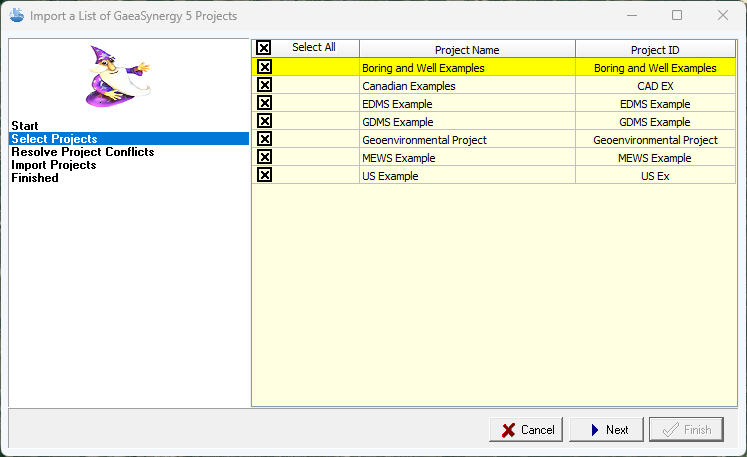Click the wizard character image
The height and width of the screenshot is (457, 747).
pos(119,76)
